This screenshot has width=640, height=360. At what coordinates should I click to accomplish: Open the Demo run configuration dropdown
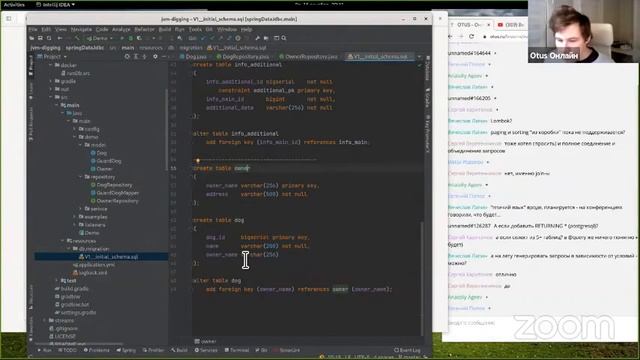point(99,38)
